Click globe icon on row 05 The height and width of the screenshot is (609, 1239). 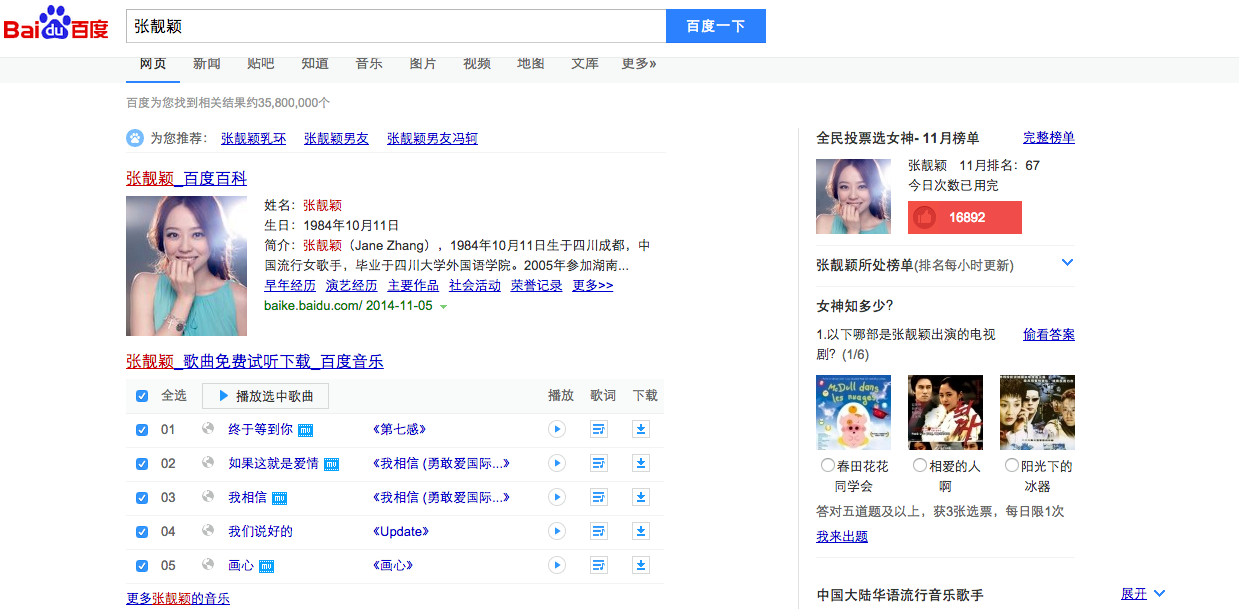coord(208,564)
